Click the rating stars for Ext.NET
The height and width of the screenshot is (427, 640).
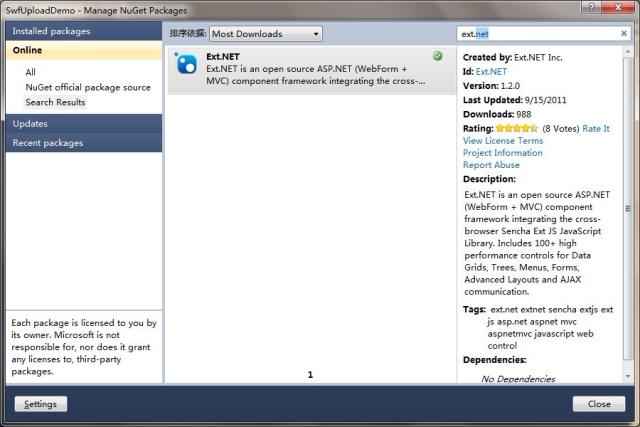click(517, 129)
